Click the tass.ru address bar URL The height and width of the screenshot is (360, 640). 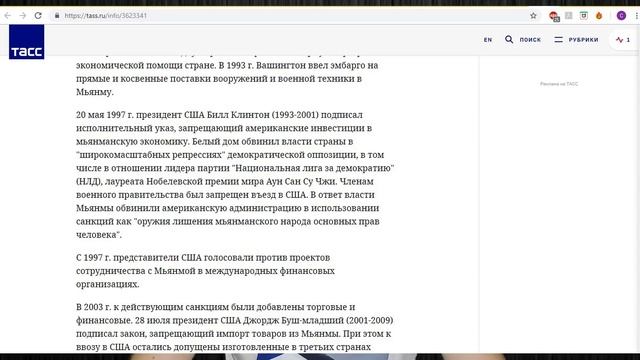click(x=105, y=16)
